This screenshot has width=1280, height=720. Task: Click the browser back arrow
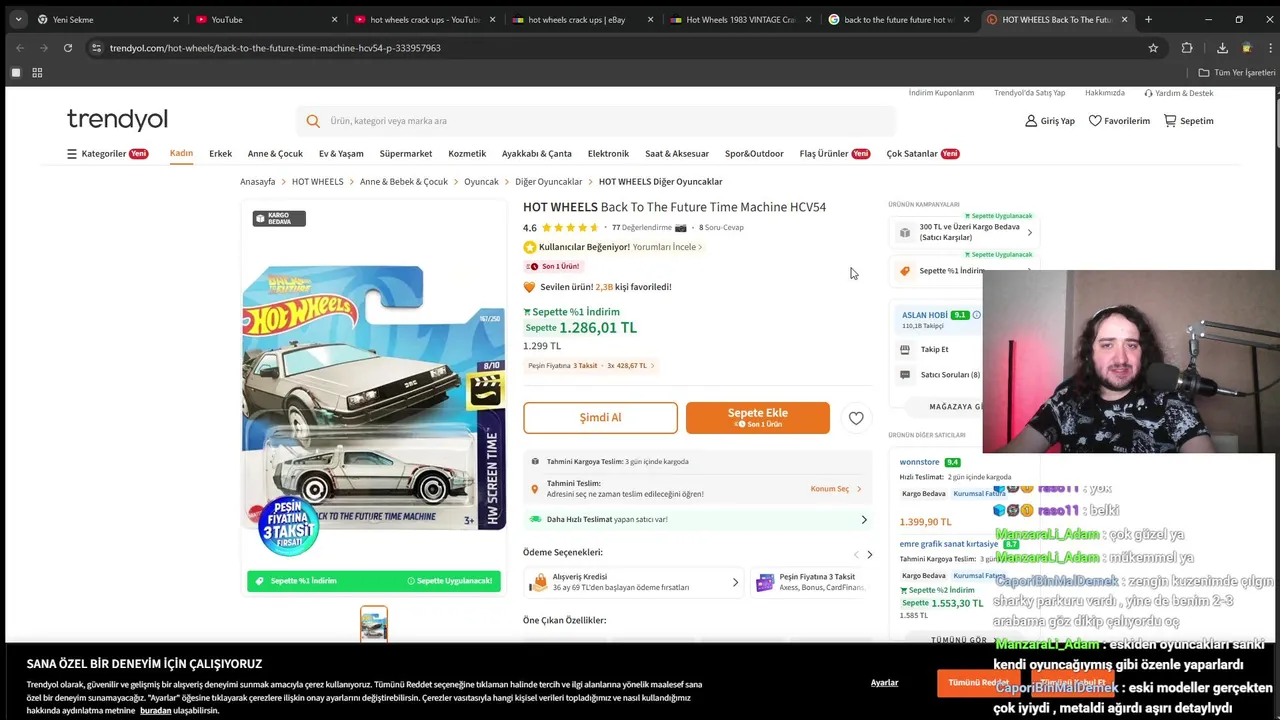(20, 47)
